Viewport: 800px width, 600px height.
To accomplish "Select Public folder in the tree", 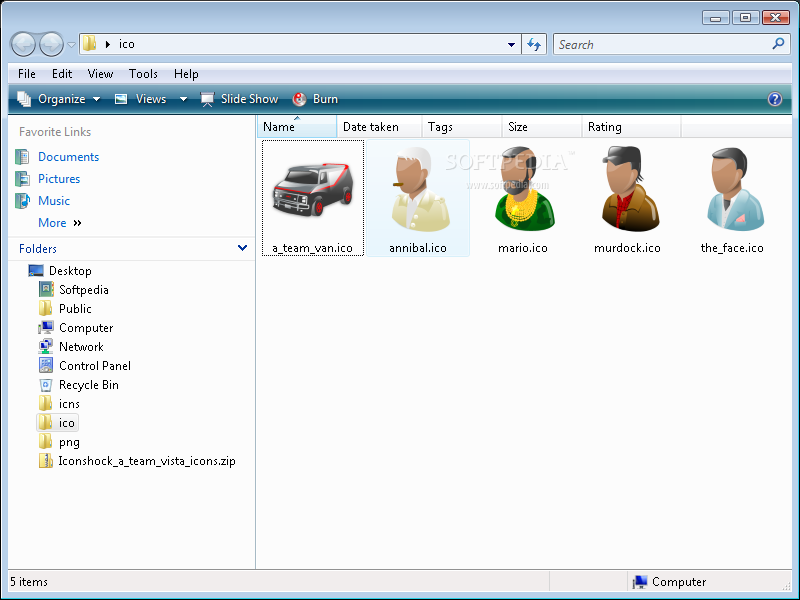I will pos(75,309).
